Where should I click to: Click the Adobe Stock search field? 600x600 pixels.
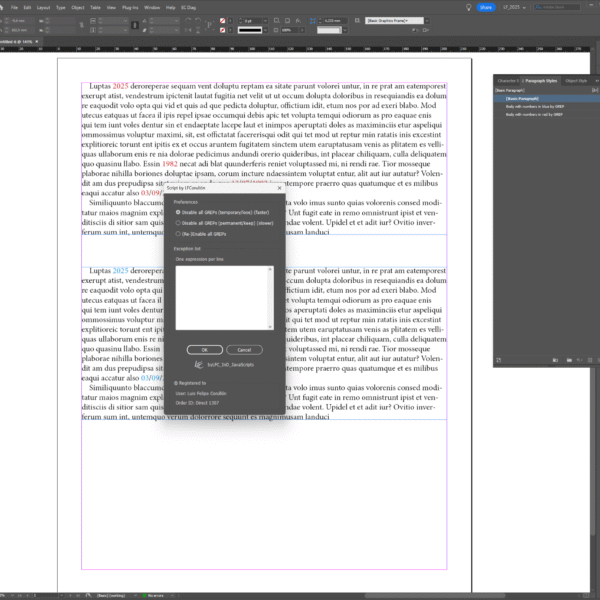(557, 7)
